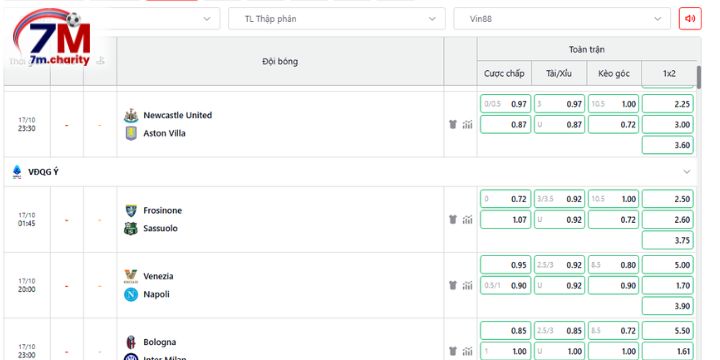Select the 1x2 column tab
This screenshot has width=720, height=360.
669,73
